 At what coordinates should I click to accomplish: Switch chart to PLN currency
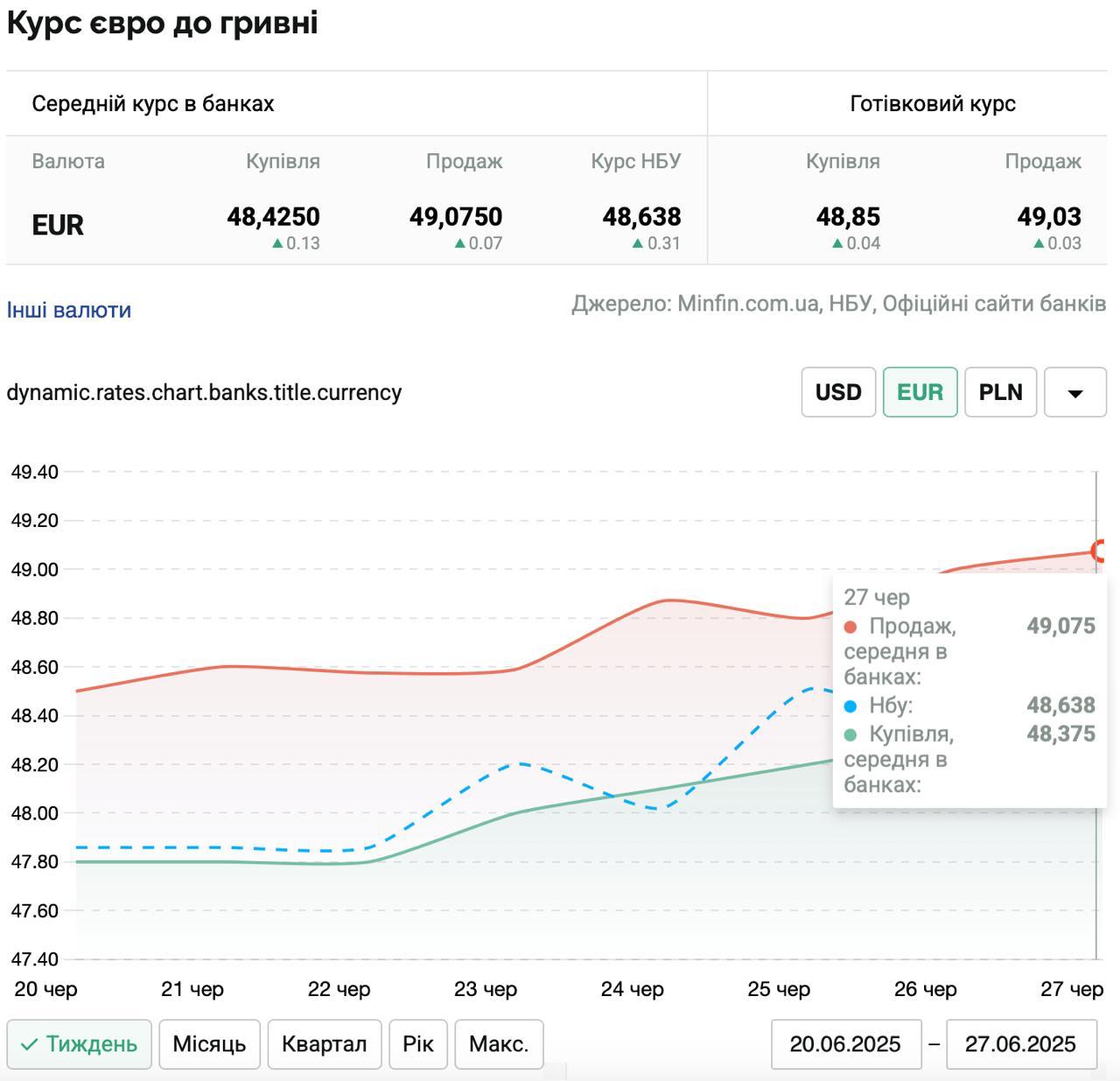[x=1000, y=393]
